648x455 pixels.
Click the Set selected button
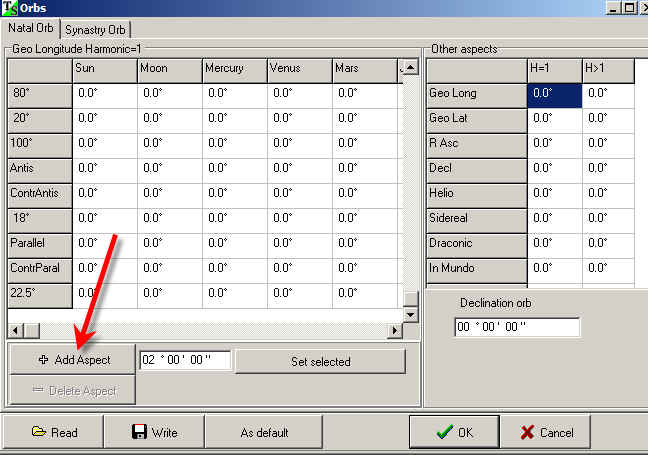[320, 361]
